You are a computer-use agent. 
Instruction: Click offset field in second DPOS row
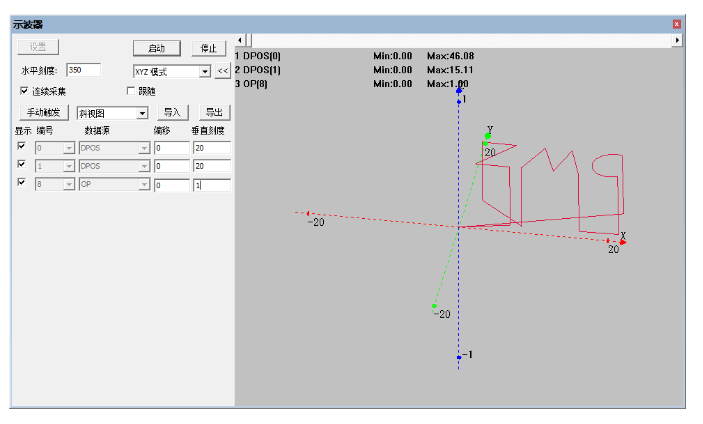172,166
